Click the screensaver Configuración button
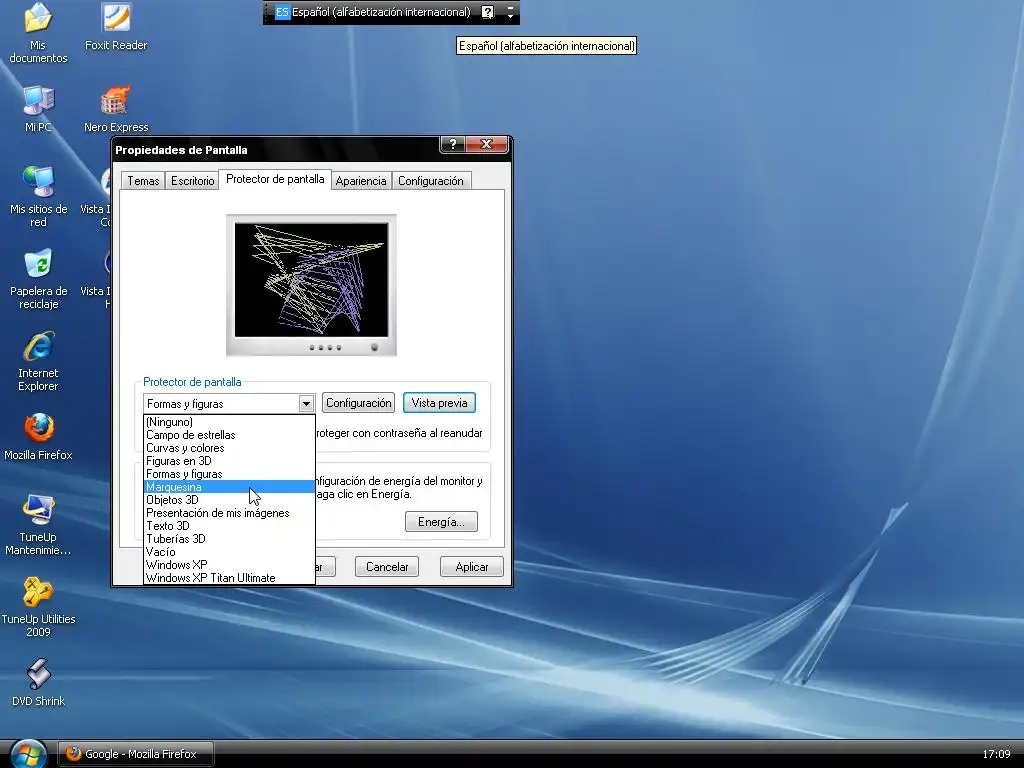The width and height of the screenshot is (1024, 768). coord(359,403)
